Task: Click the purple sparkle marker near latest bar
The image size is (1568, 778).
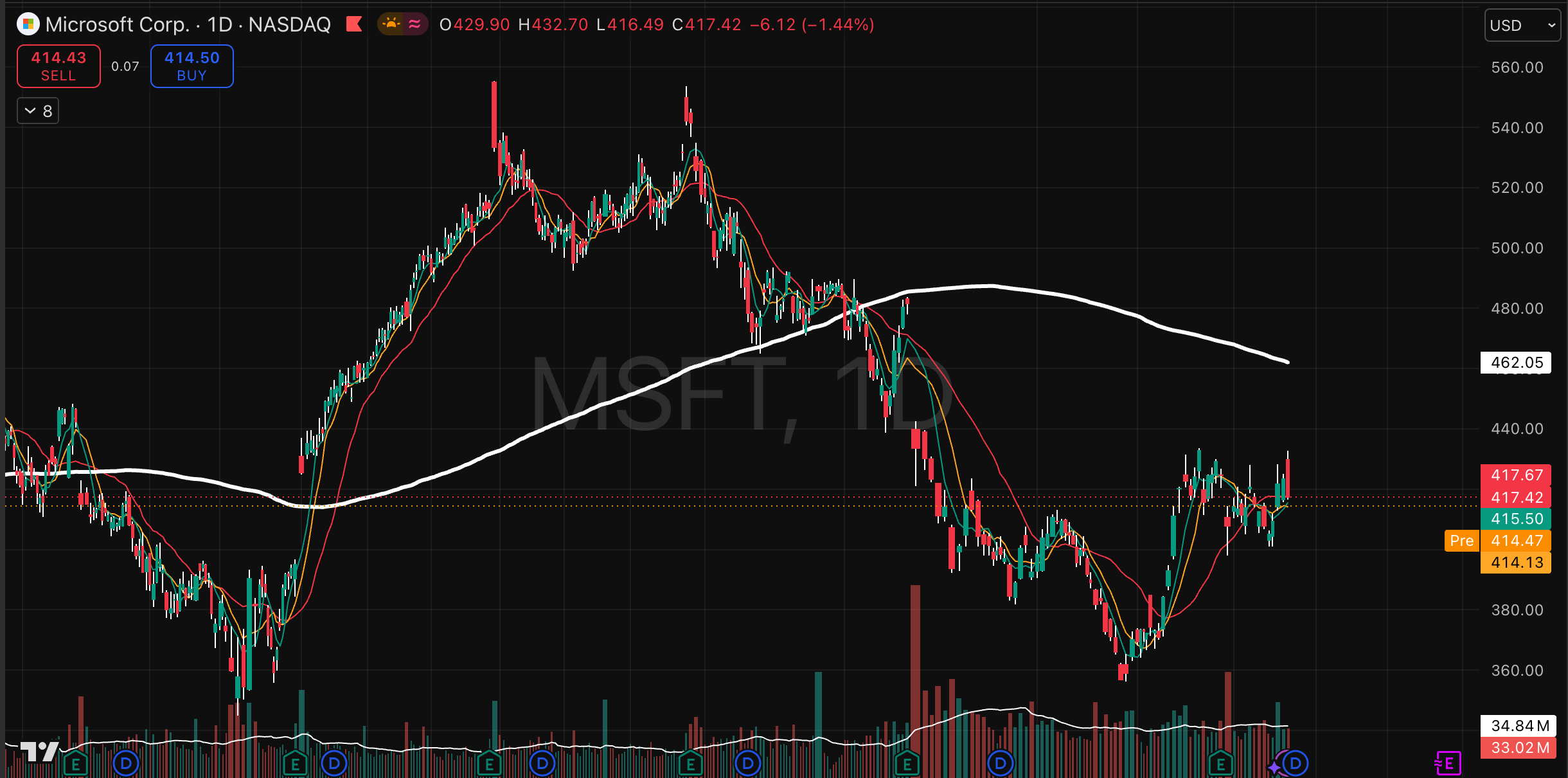Action: (x=1274, y=767)
